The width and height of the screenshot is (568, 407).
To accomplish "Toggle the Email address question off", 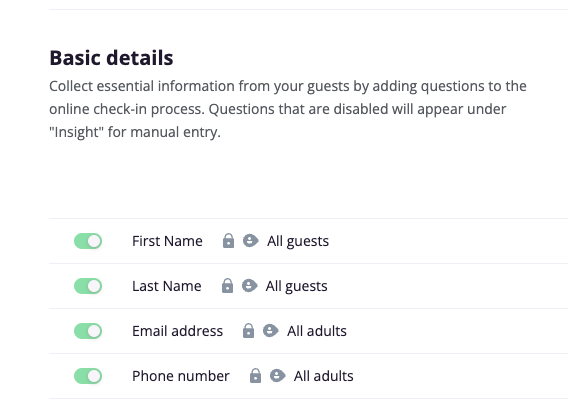I will point(88,331).
